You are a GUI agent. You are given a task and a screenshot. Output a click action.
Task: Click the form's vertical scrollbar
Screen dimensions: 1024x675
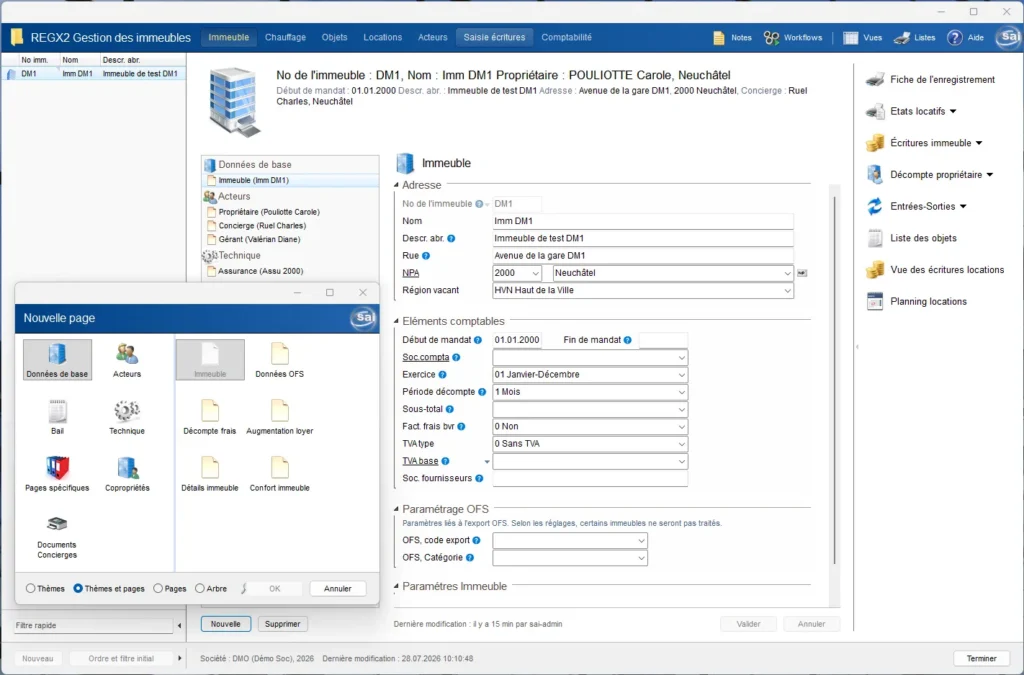tap(835, 379)
